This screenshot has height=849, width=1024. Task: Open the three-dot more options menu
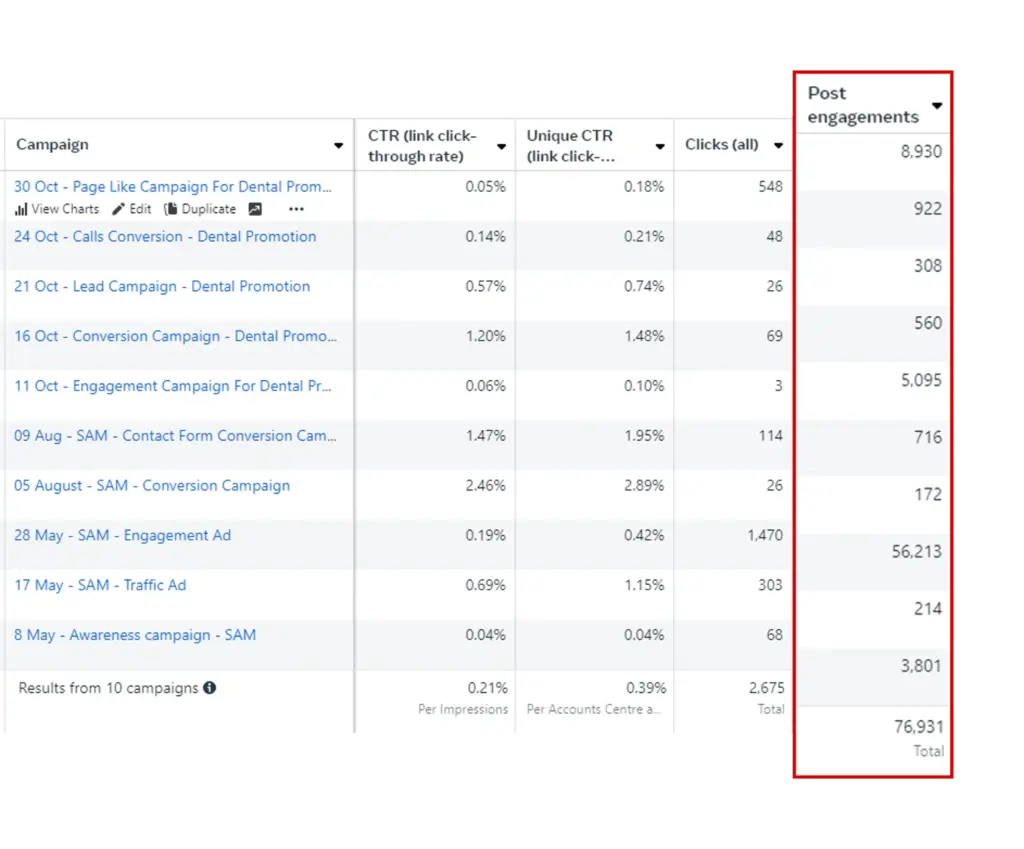pyautogui.click(x=296, y=209)
